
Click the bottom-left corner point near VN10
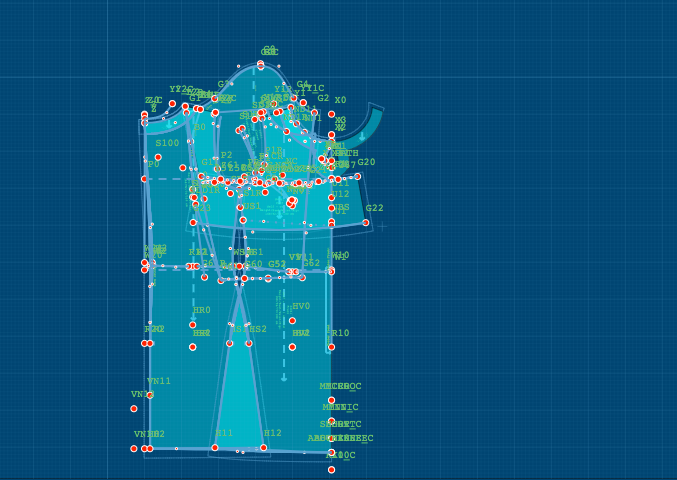(x=134, y=448)
